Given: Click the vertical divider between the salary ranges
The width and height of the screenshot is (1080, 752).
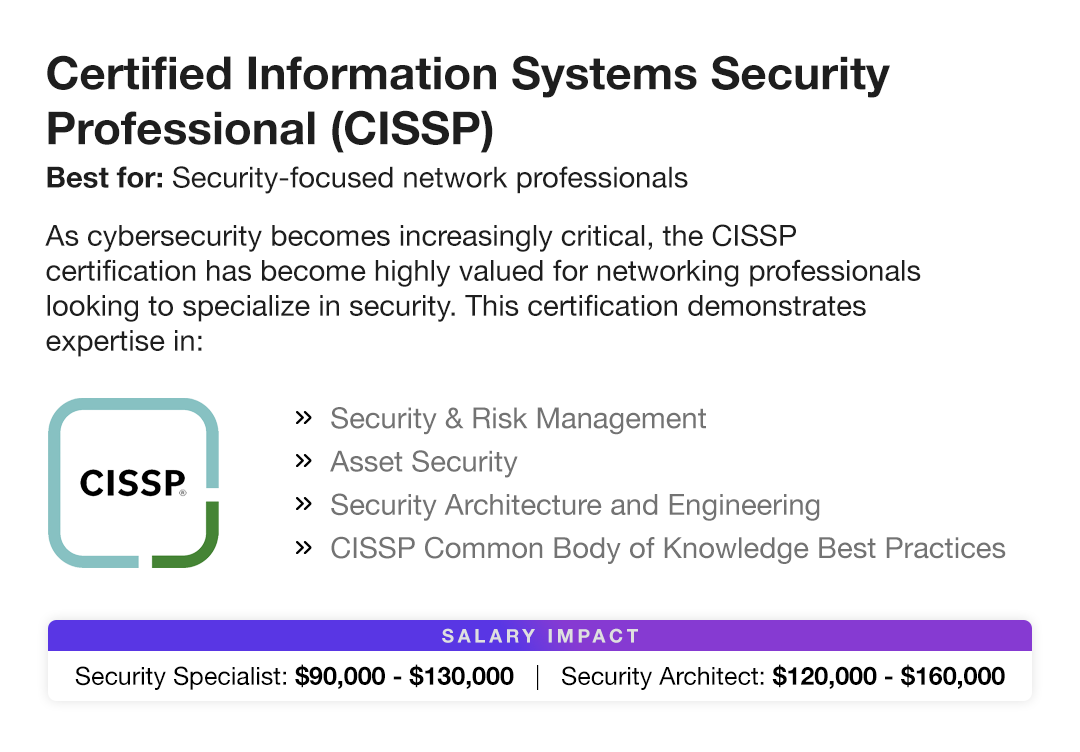Looking at the screenshot, I should (x=538, y=677).
